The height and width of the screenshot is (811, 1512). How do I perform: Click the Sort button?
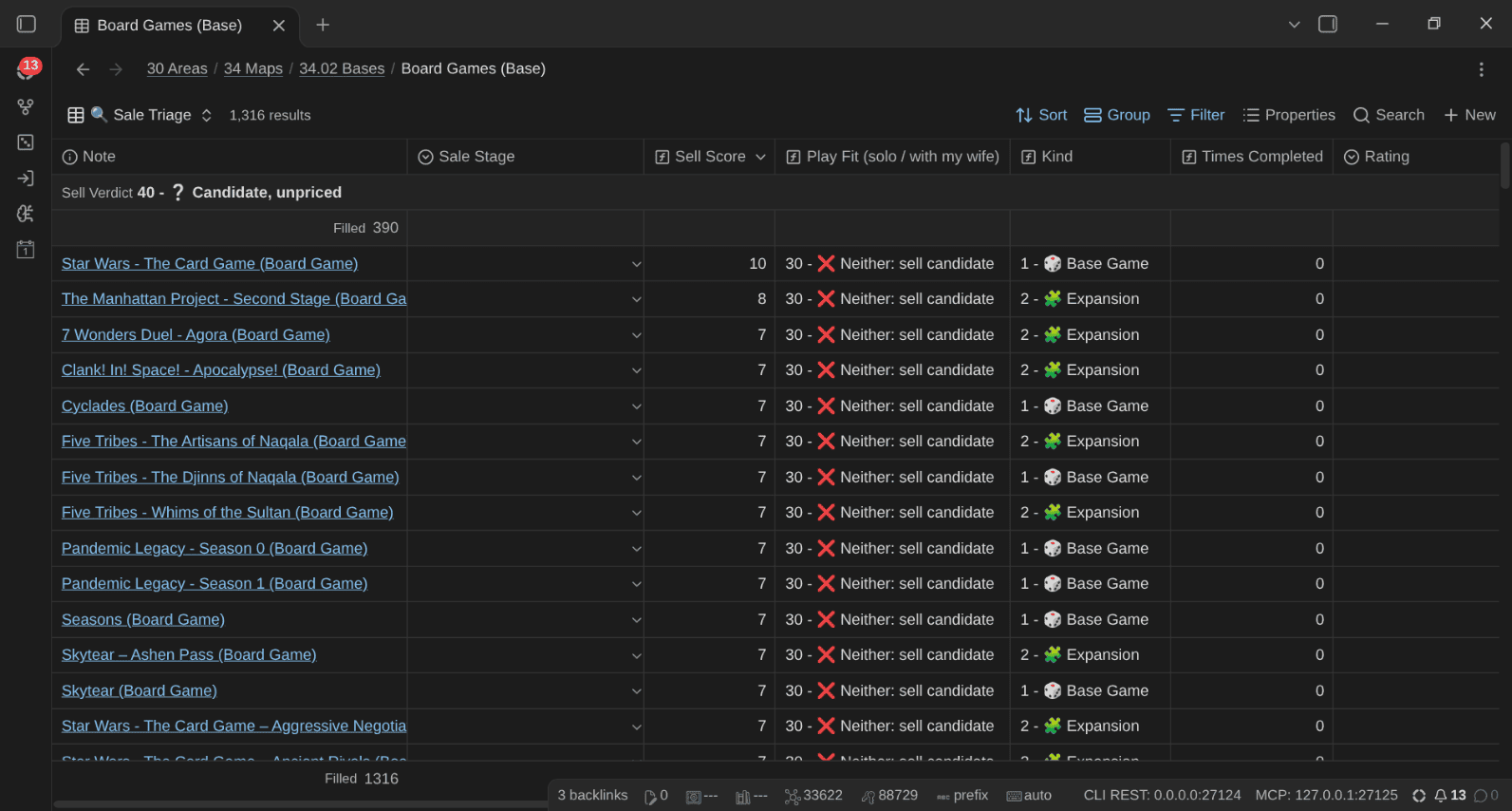click(1041, 115)
